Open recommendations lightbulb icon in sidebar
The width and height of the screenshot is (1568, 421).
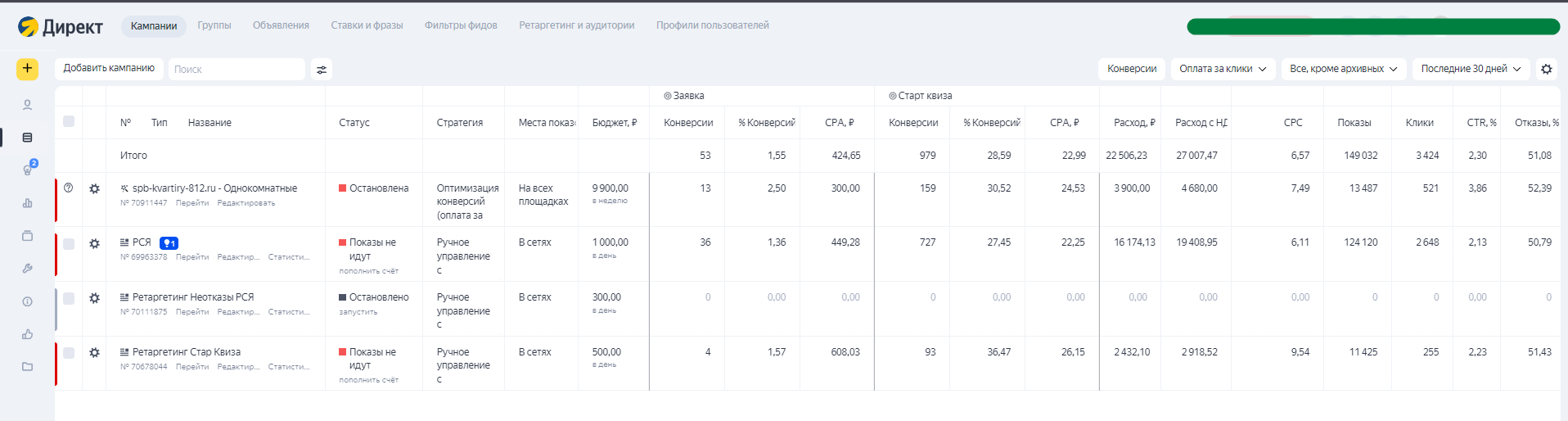[28, 170]
